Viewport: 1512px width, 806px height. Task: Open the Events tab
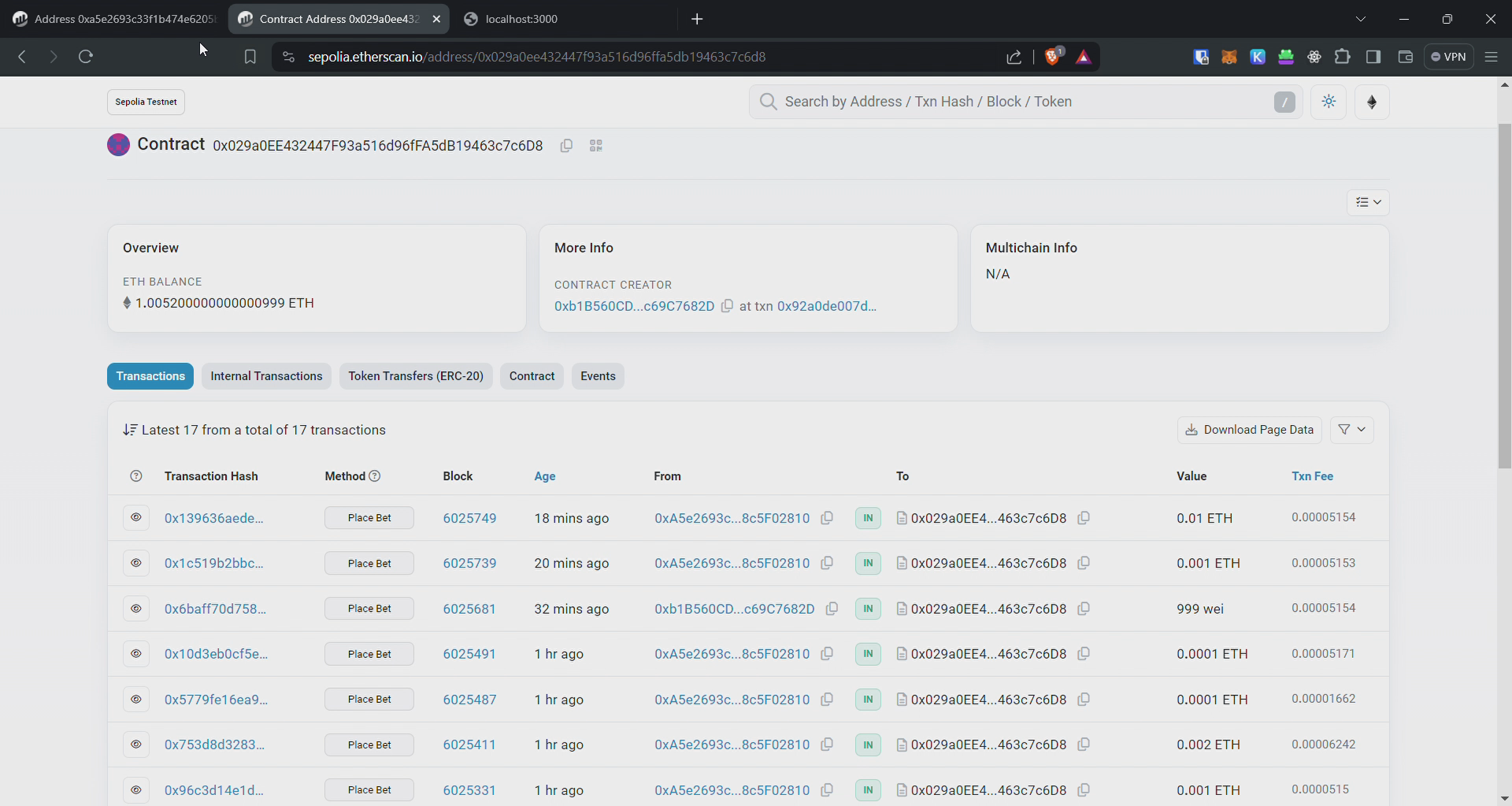pos(598,376)
